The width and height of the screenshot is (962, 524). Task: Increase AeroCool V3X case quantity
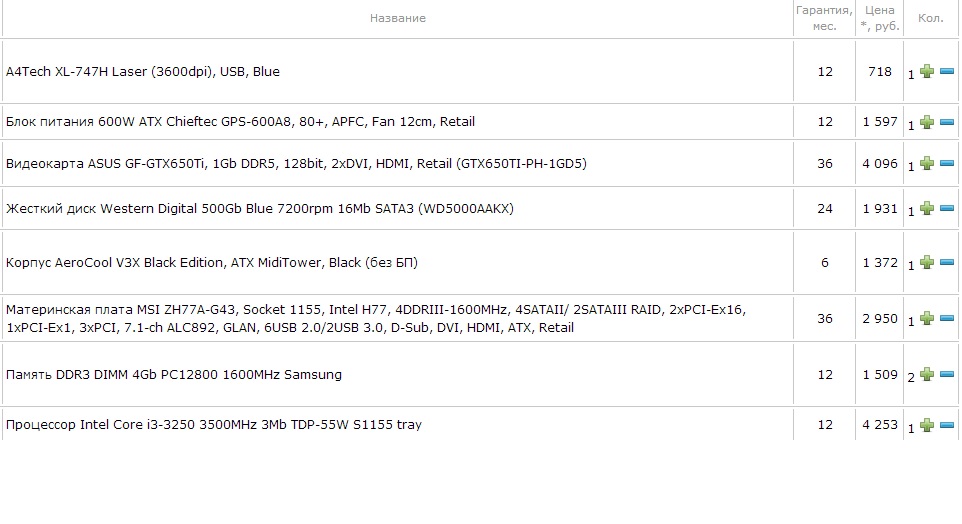click(927, 263)
